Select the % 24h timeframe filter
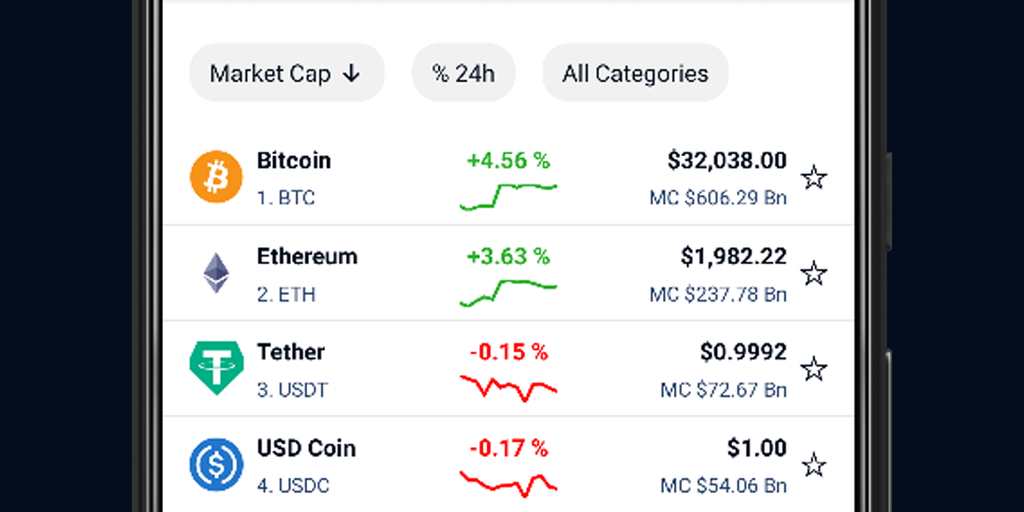 click(464, 73)
